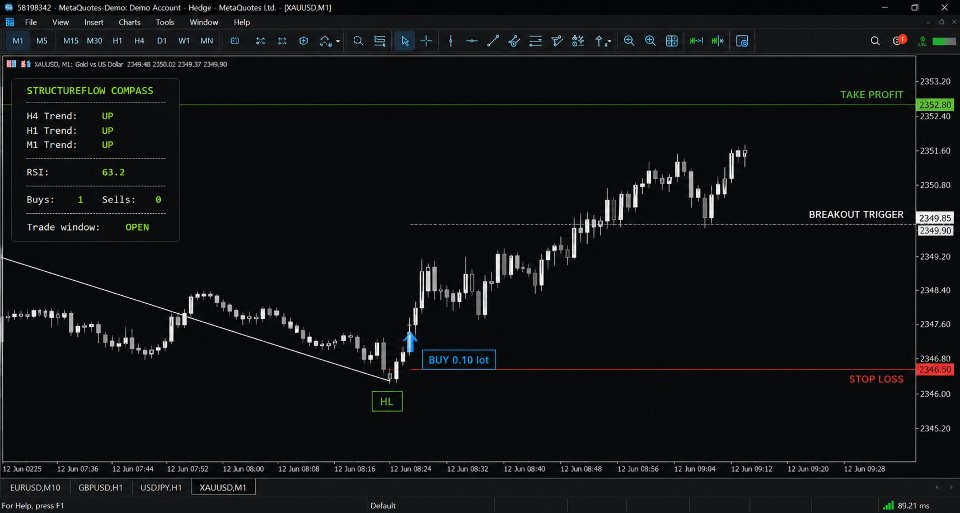Click the BREAKOUT TRIGGER label

(x=856, y=214)
